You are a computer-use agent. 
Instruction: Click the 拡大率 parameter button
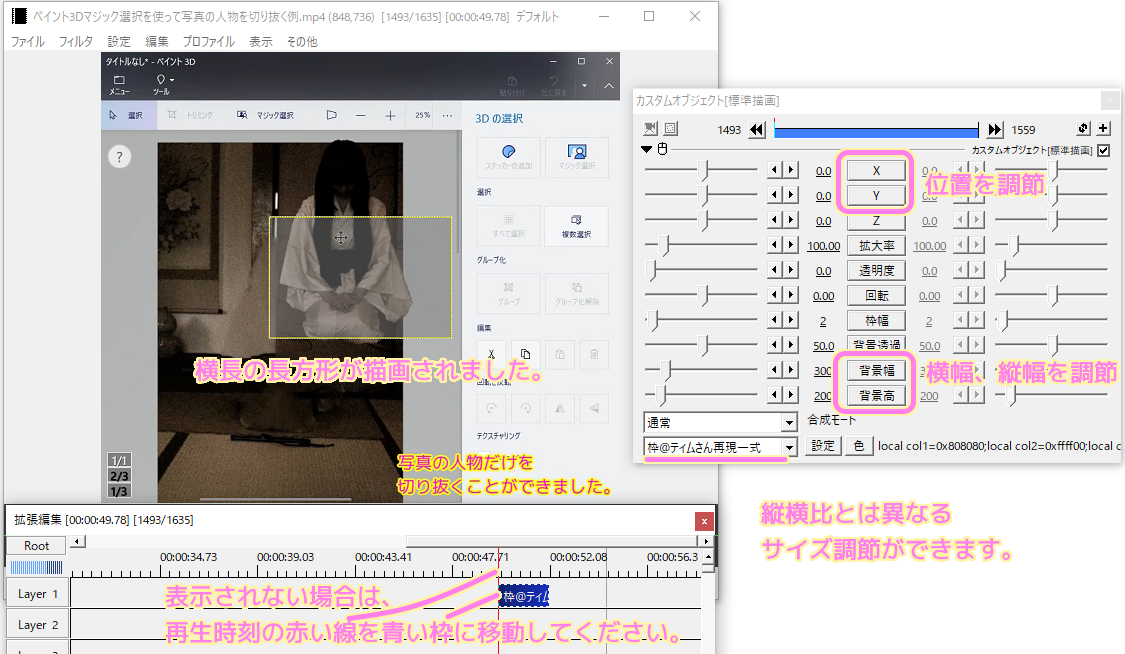pyautogui.click(x=876, y=246)
